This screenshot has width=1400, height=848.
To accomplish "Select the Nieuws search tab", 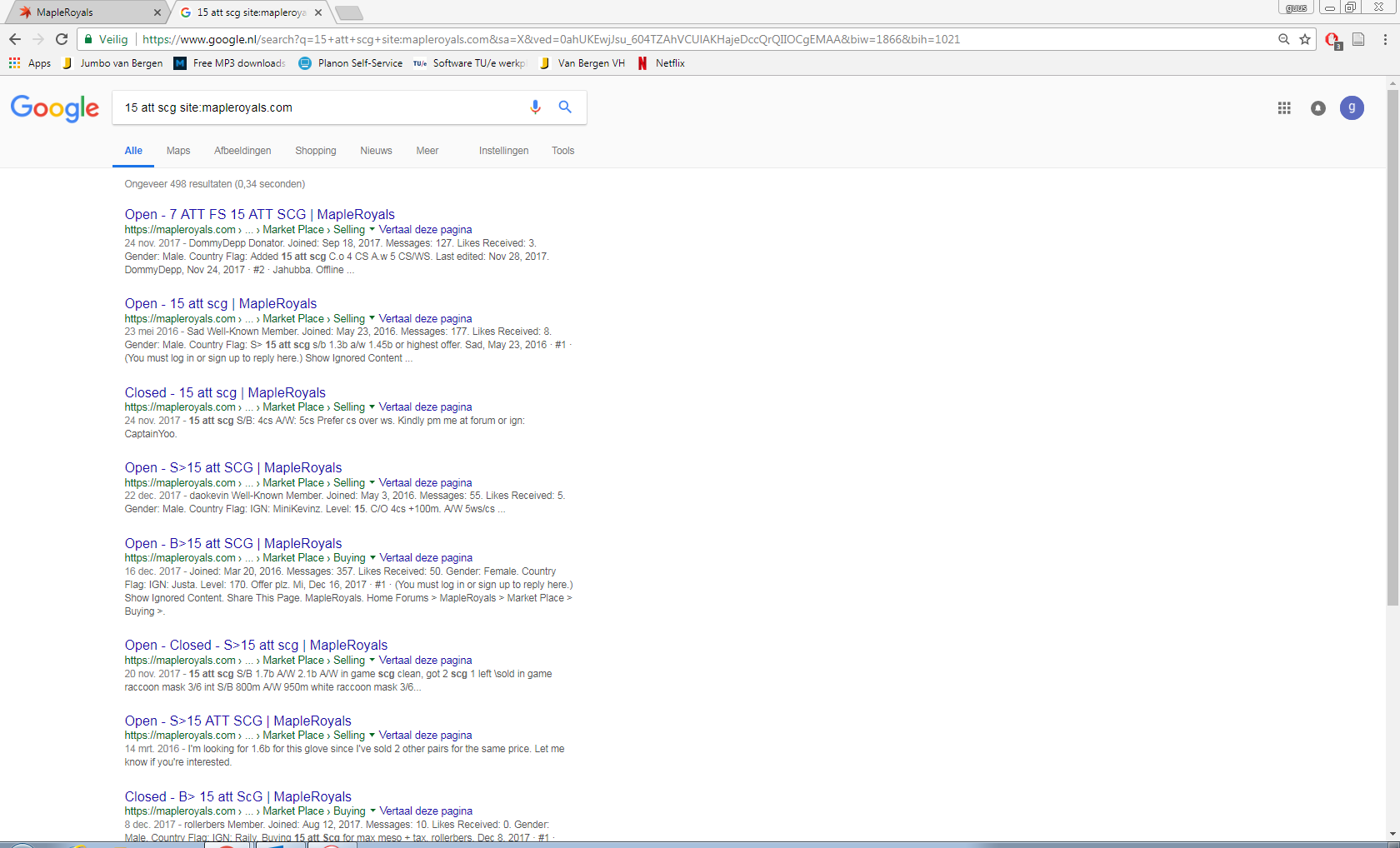I will click(x=376, y=151).
